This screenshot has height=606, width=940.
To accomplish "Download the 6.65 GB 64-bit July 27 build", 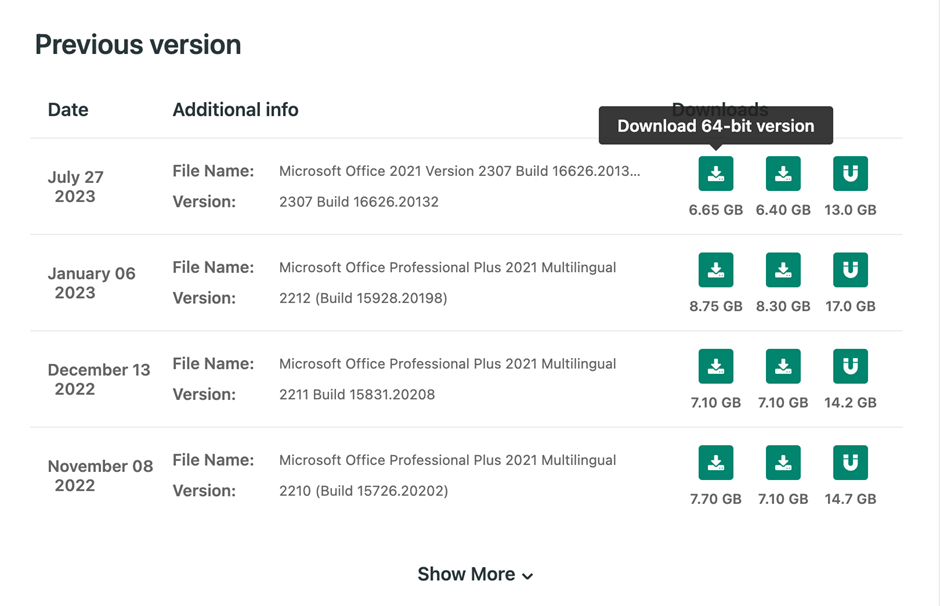I will (x=716, y=174).
